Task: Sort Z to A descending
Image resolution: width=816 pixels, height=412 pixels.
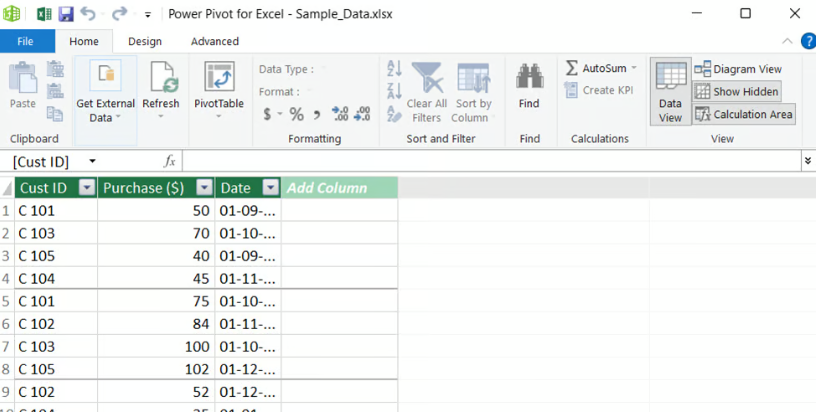Action: (x=394, y=91)
